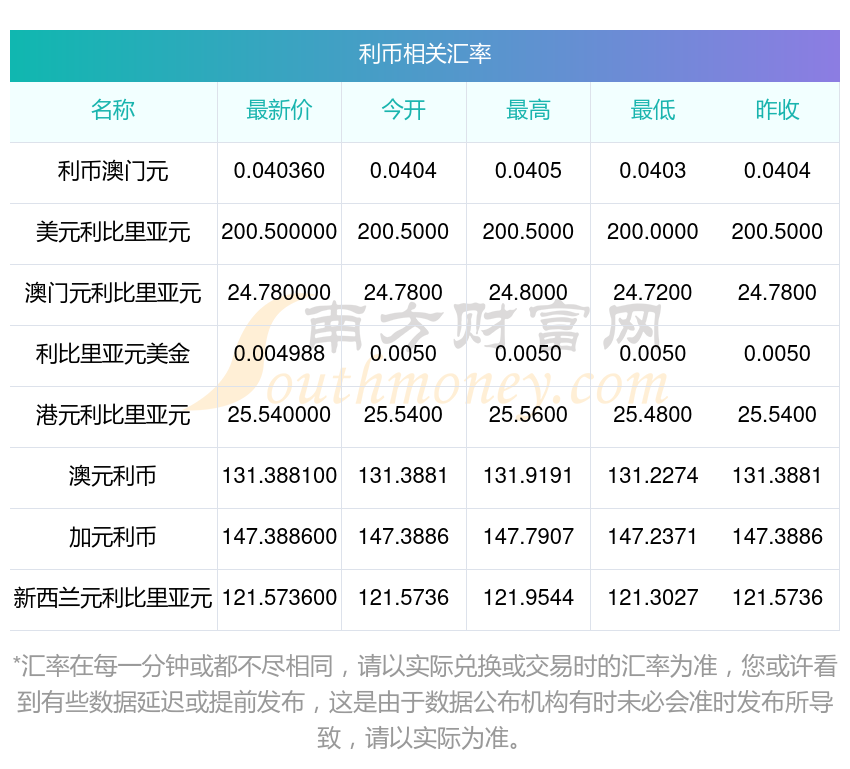850x769 pixels.
Task: Click the 24.8000 highest value
Action: click(528, 293)
